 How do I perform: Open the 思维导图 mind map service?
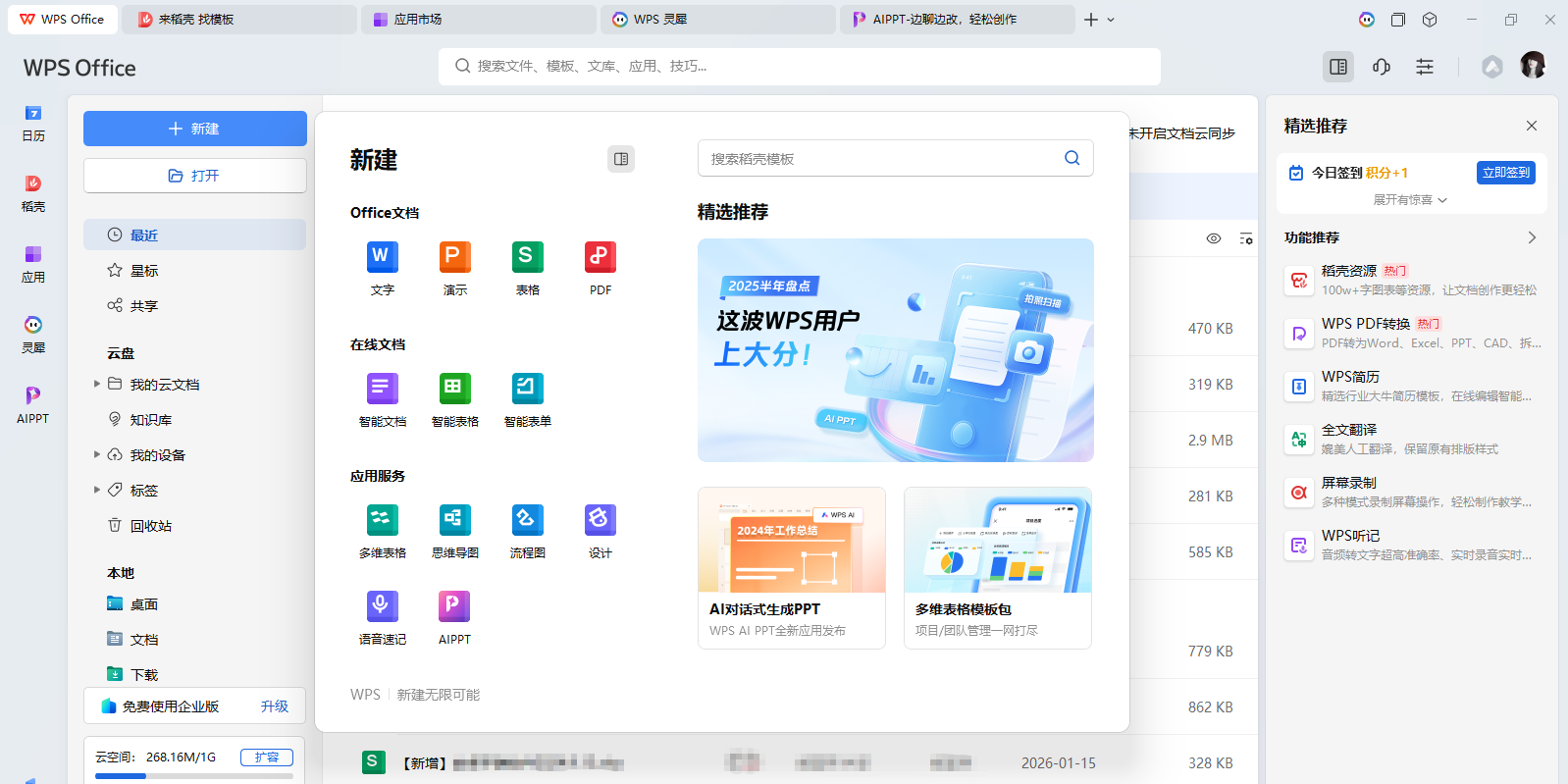[454, 520]
